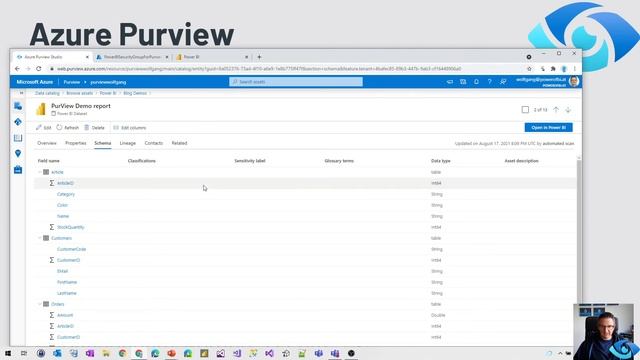Click the Open in Power BI button
640x360 pixels.
pos(549,128)
